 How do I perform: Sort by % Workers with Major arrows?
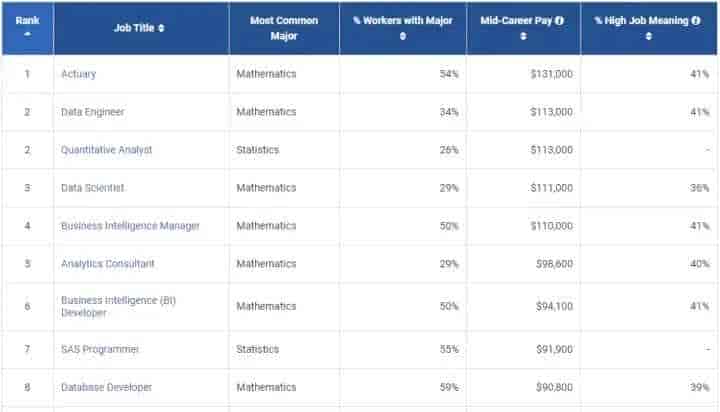point(403,36)
